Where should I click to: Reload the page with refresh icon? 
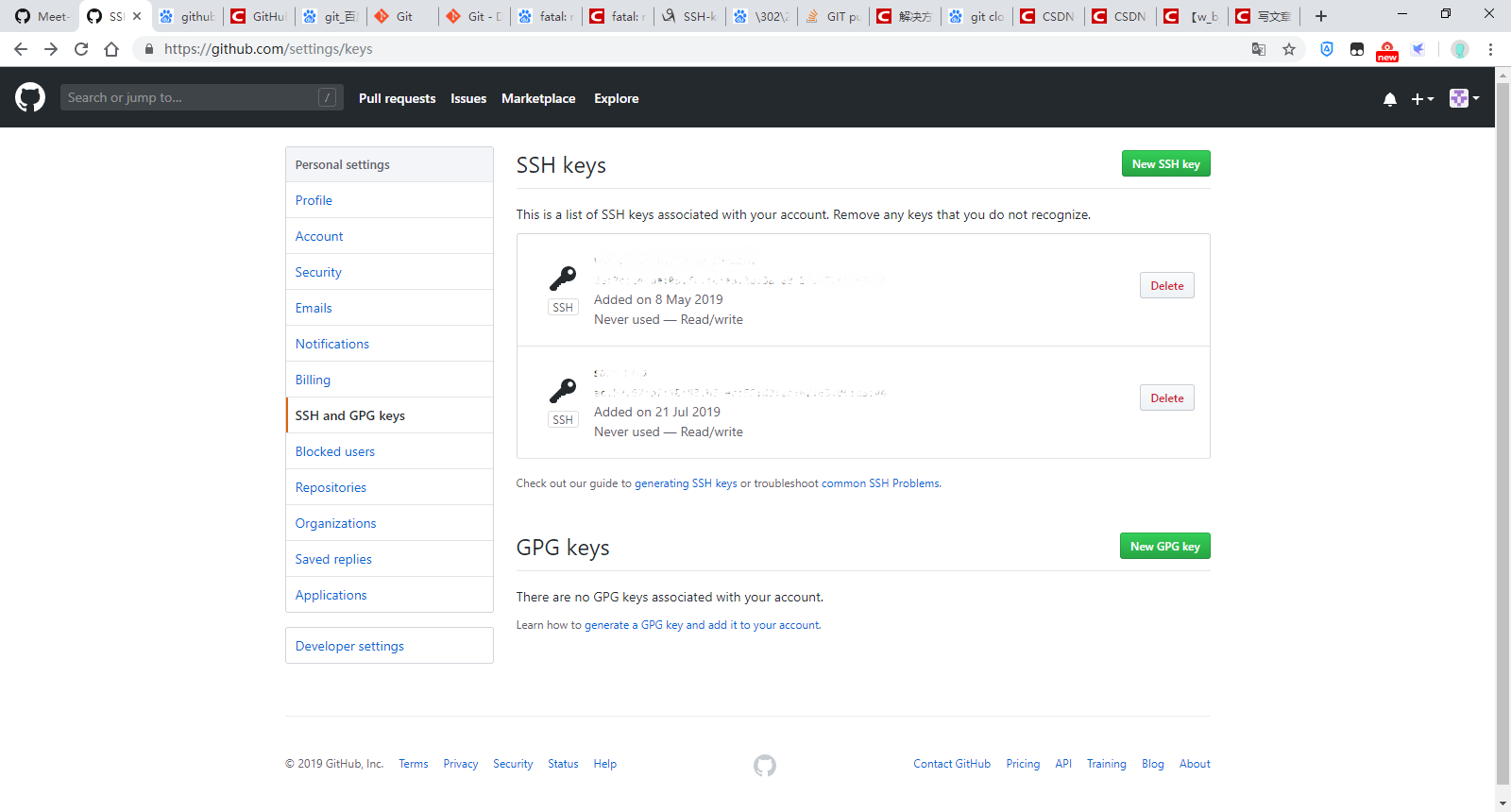pos(81,49)
